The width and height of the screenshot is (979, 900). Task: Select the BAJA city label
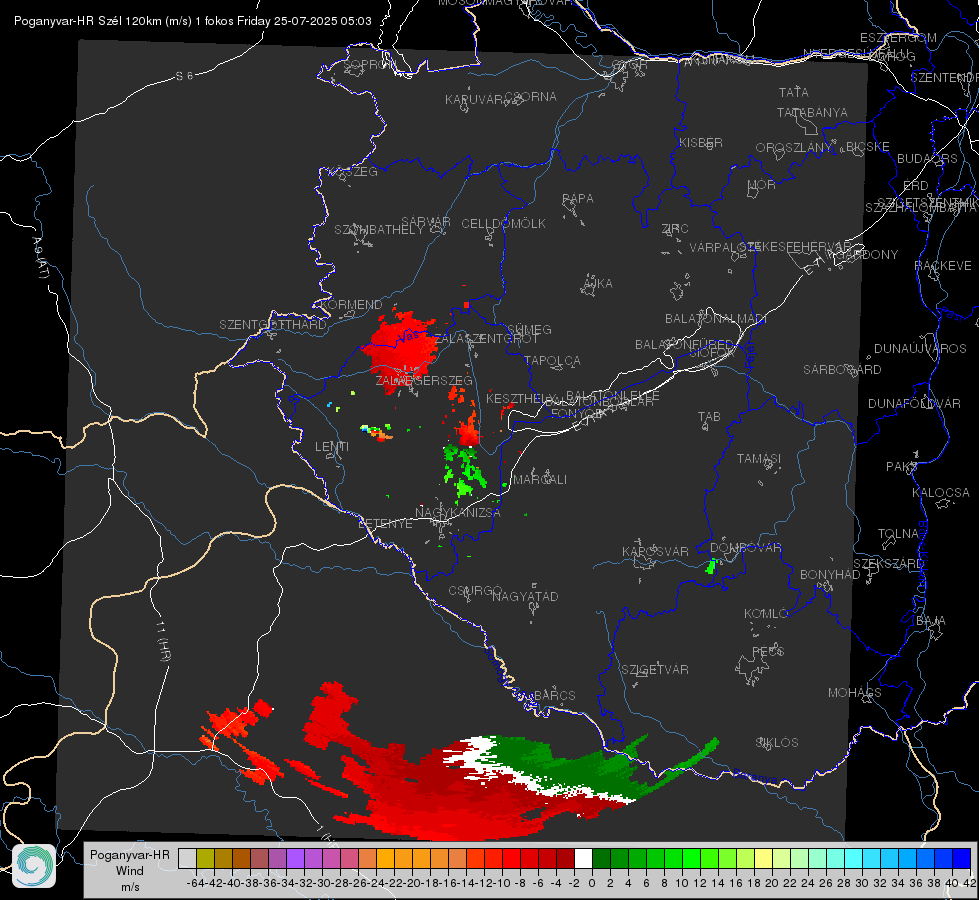(x=931, y=621)
